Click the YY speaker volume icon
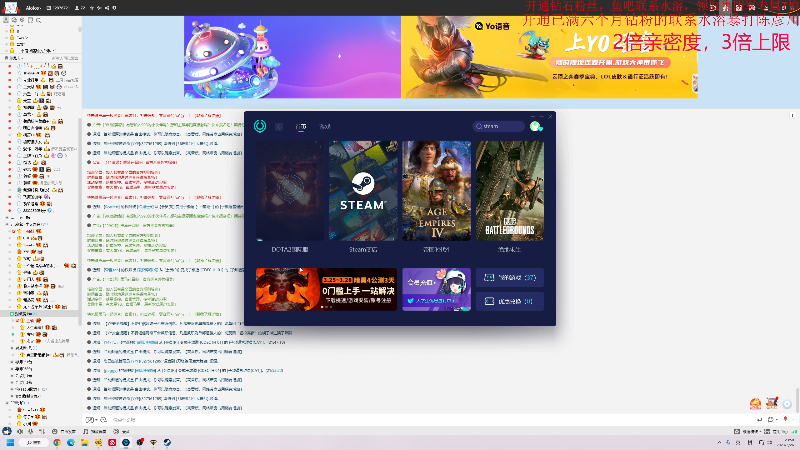This screenshot has width=800, height=450. tap(20, 432)
